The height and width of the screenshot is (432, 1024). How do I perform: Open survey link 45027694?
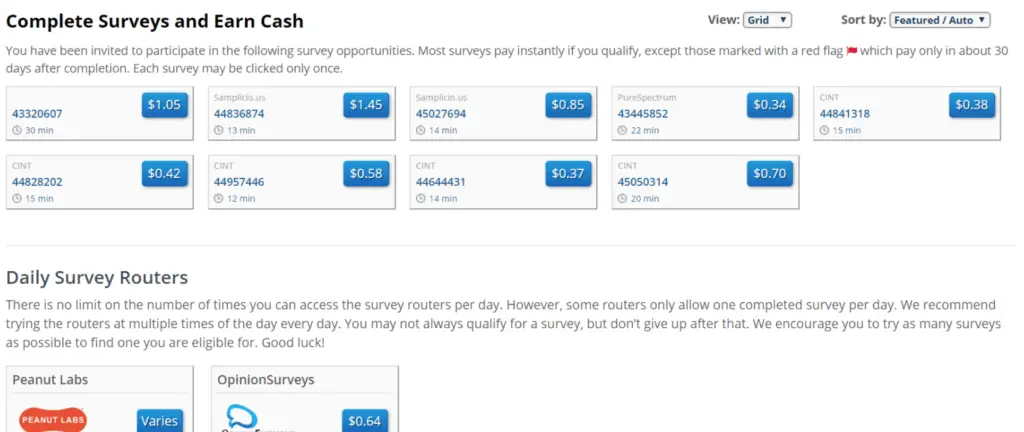[x=441, y=114]
